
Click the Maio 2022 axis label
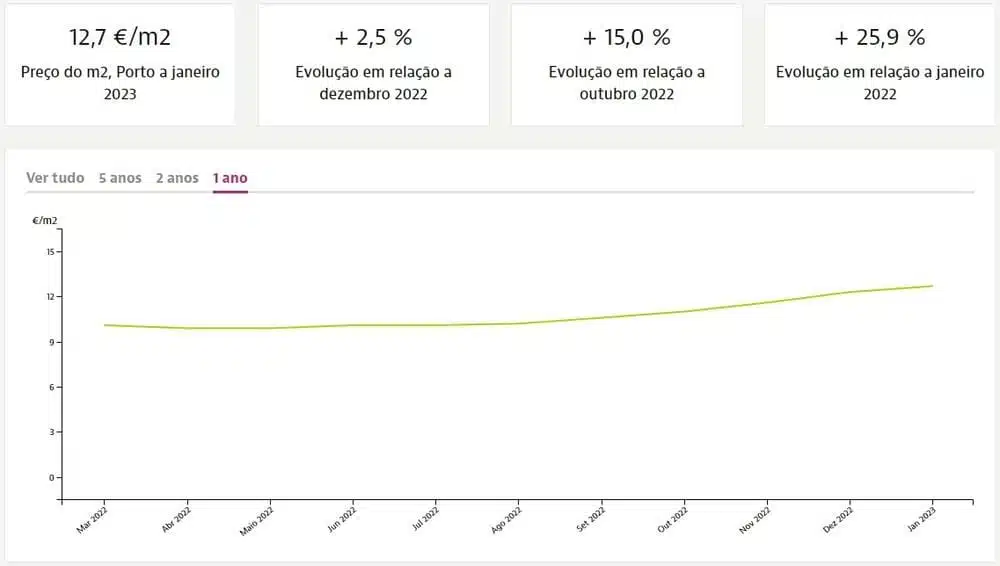click(257, 522)
